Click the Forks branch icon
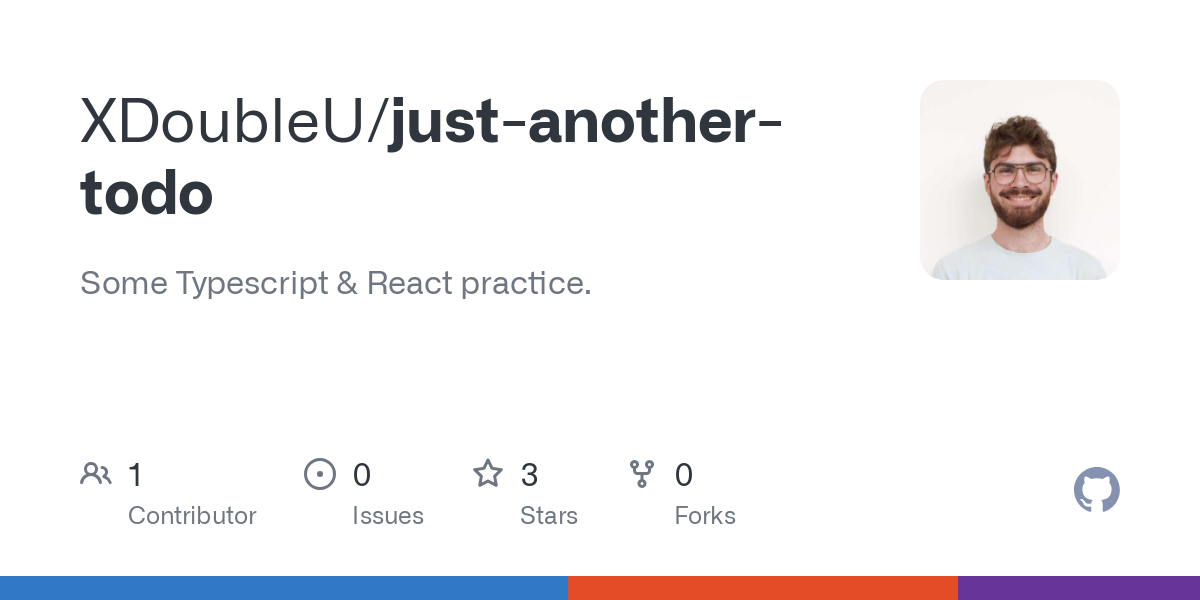The width and height of the screenshot is (1200, 600). pos(642,474)
